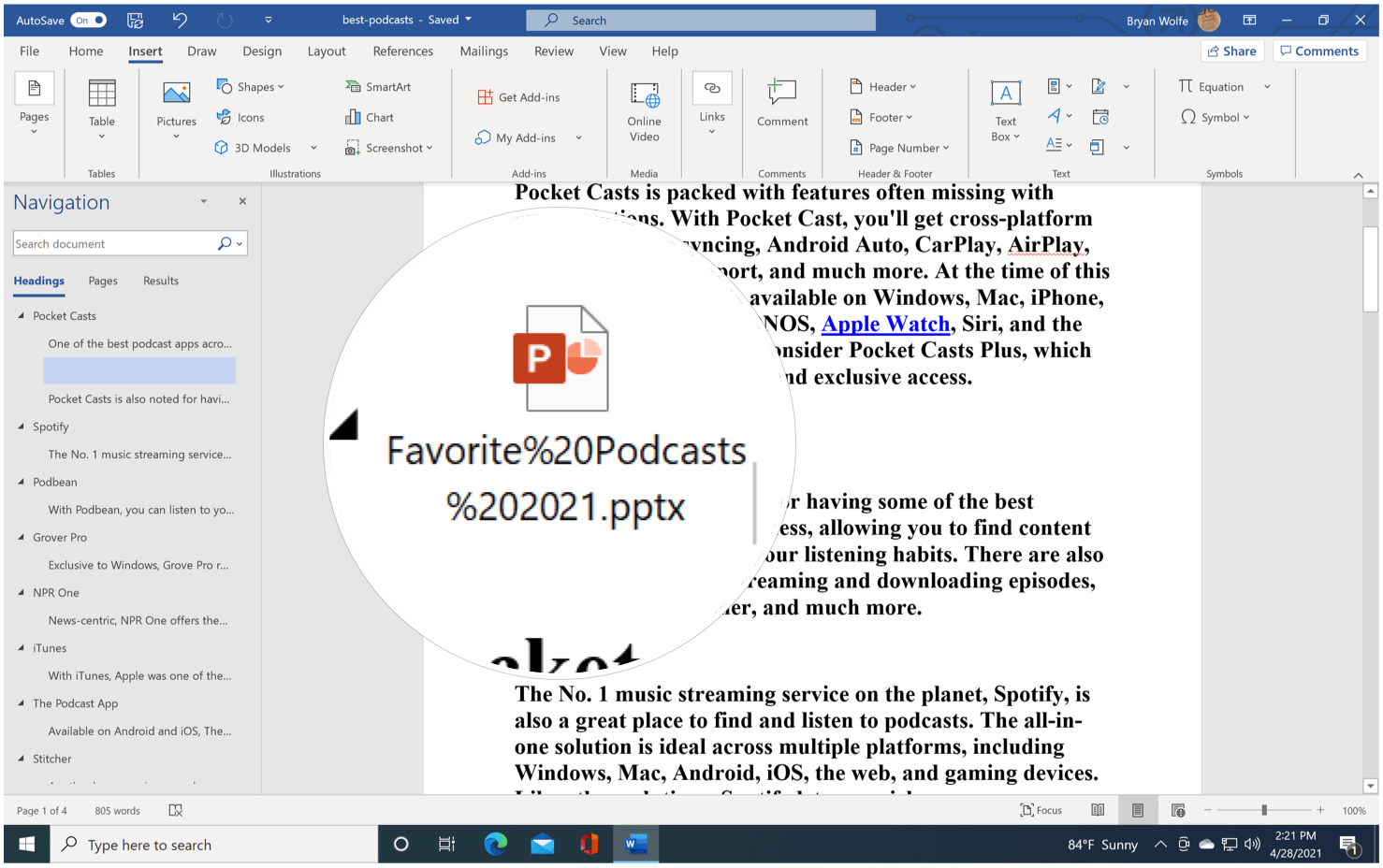Open the Customize Quick Access Toolbar dropdown
The height and width of the screenshot is (868, 1383).
[x=268, y=20]
